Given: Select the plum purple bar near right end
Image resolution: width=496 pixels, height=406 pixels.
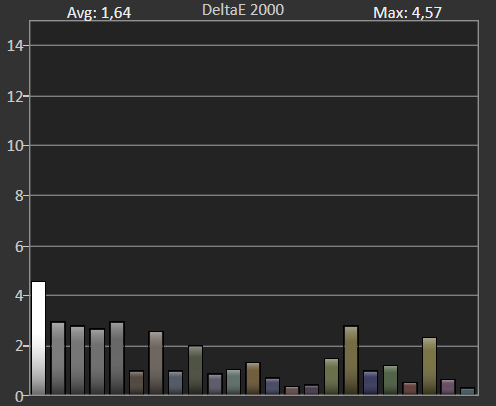Looking at the screenshot, I should coord(448,387).
